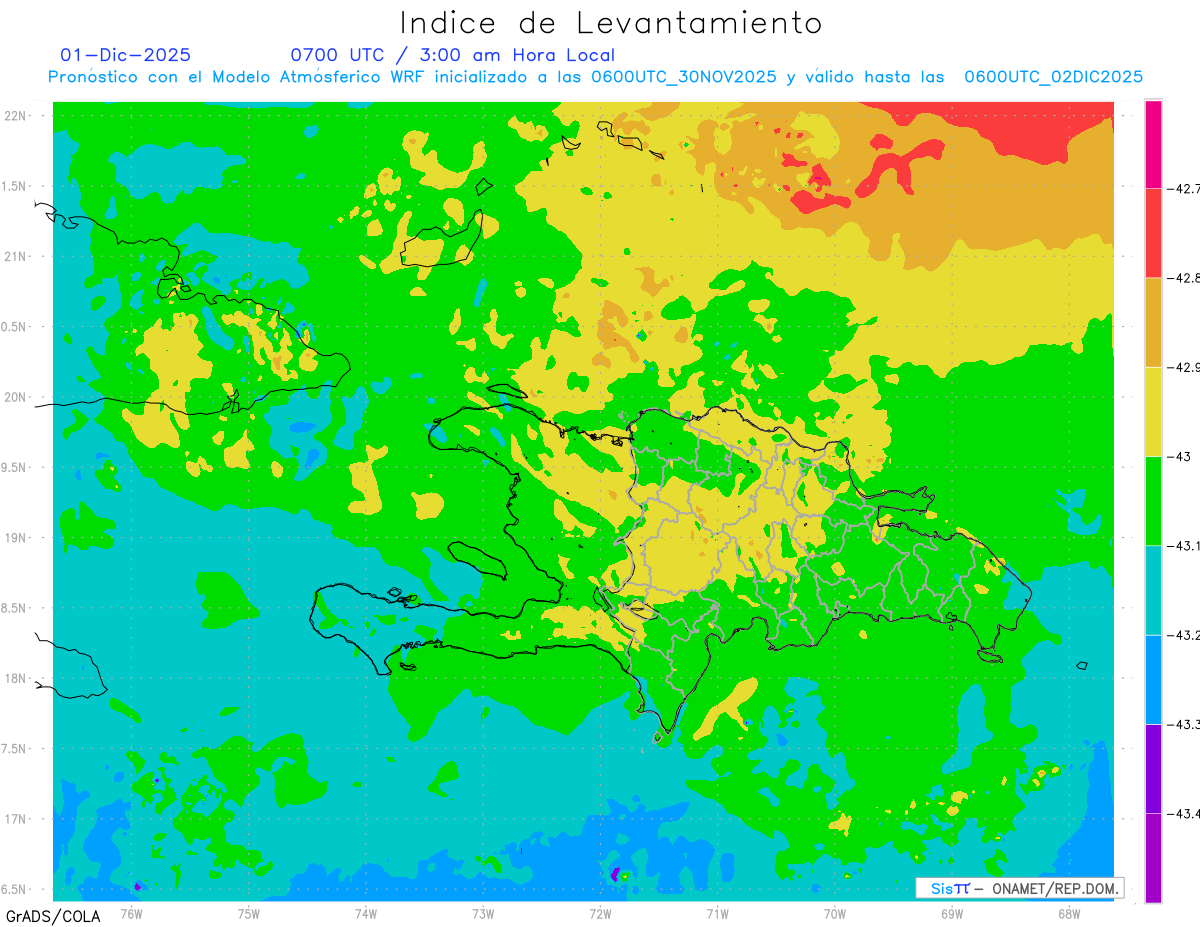1200x927 pixels.
Task: Click the violet swatch in the color scale
Action: 1153,768
